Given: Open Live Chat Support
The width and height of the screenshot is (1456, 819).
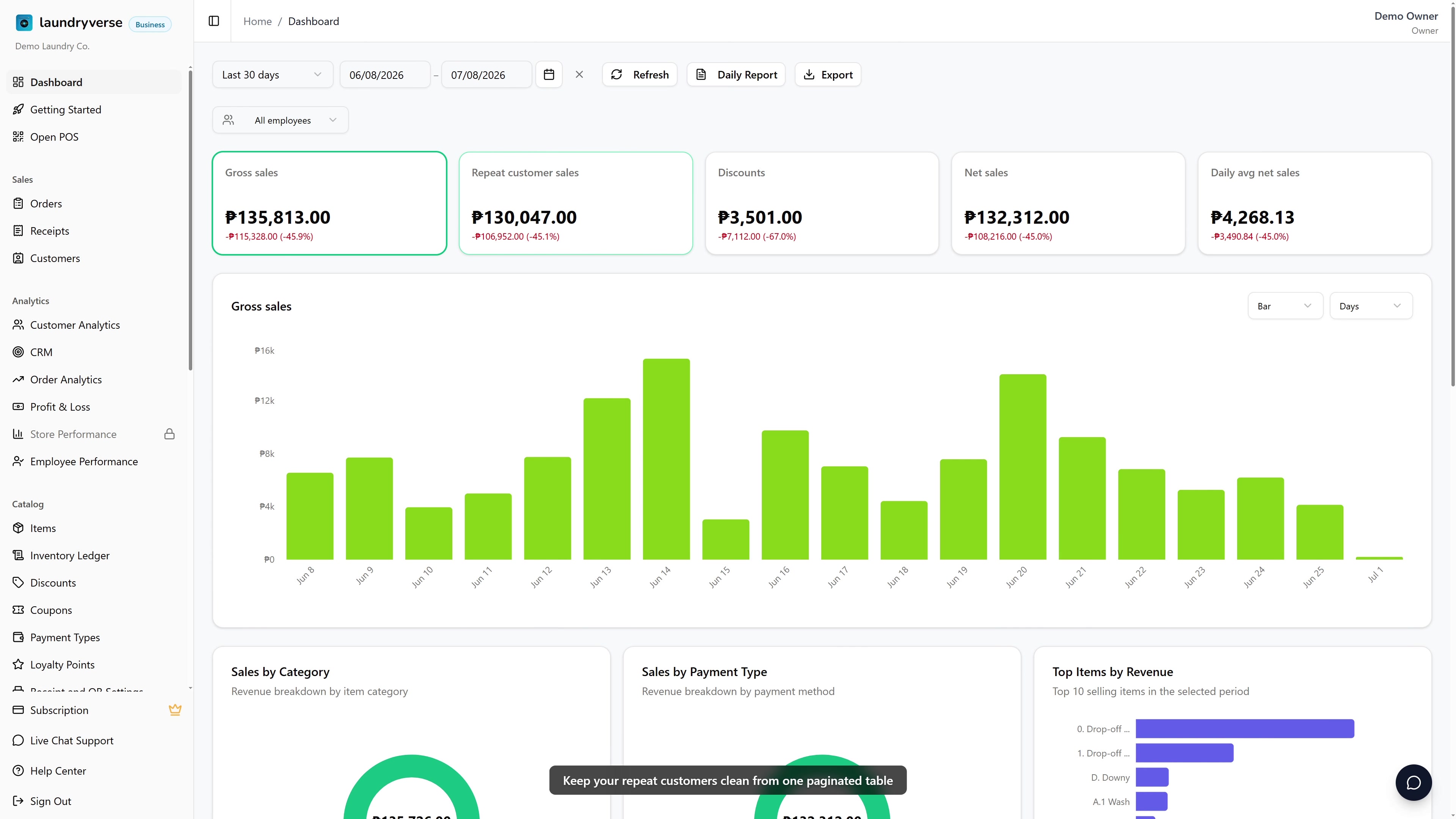Looking at the screenshot, I should point(94,741).
